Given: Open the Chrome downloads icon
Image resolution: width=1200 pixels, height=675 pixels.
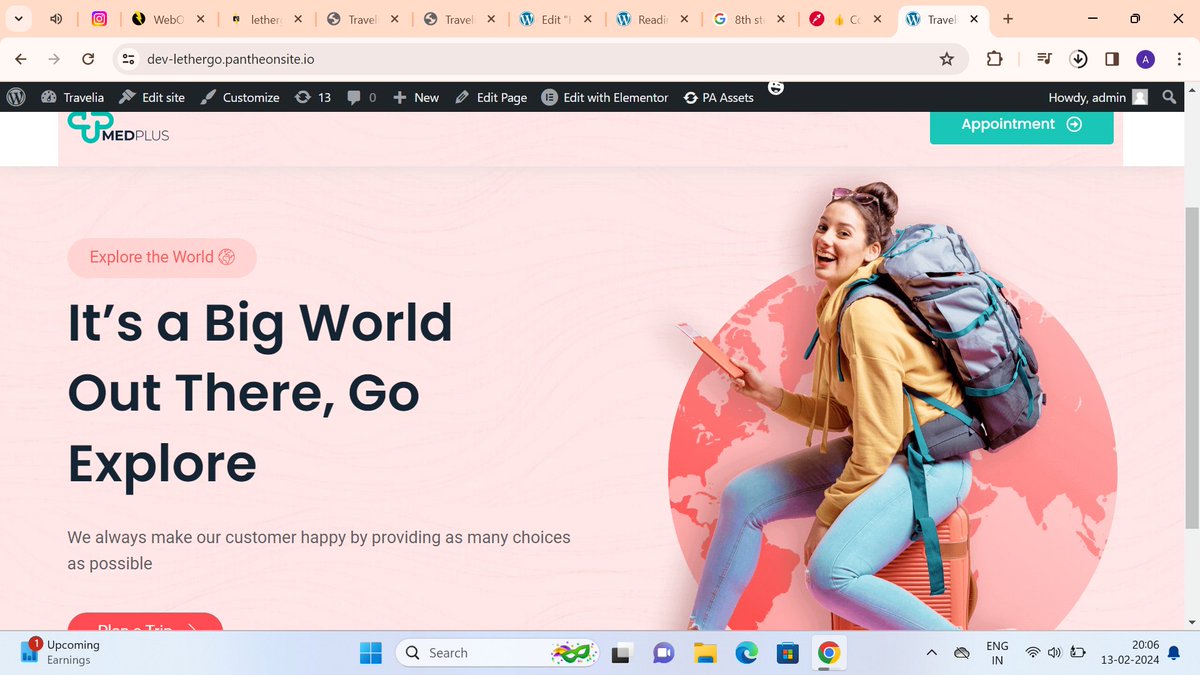Looking at the screenshot, I should point(1078,59).
